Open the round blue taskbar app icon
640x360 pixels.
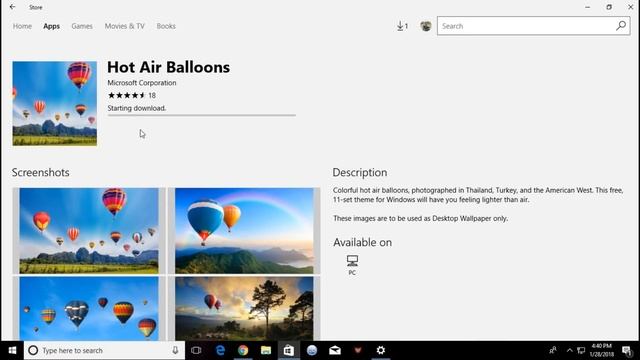312,350
